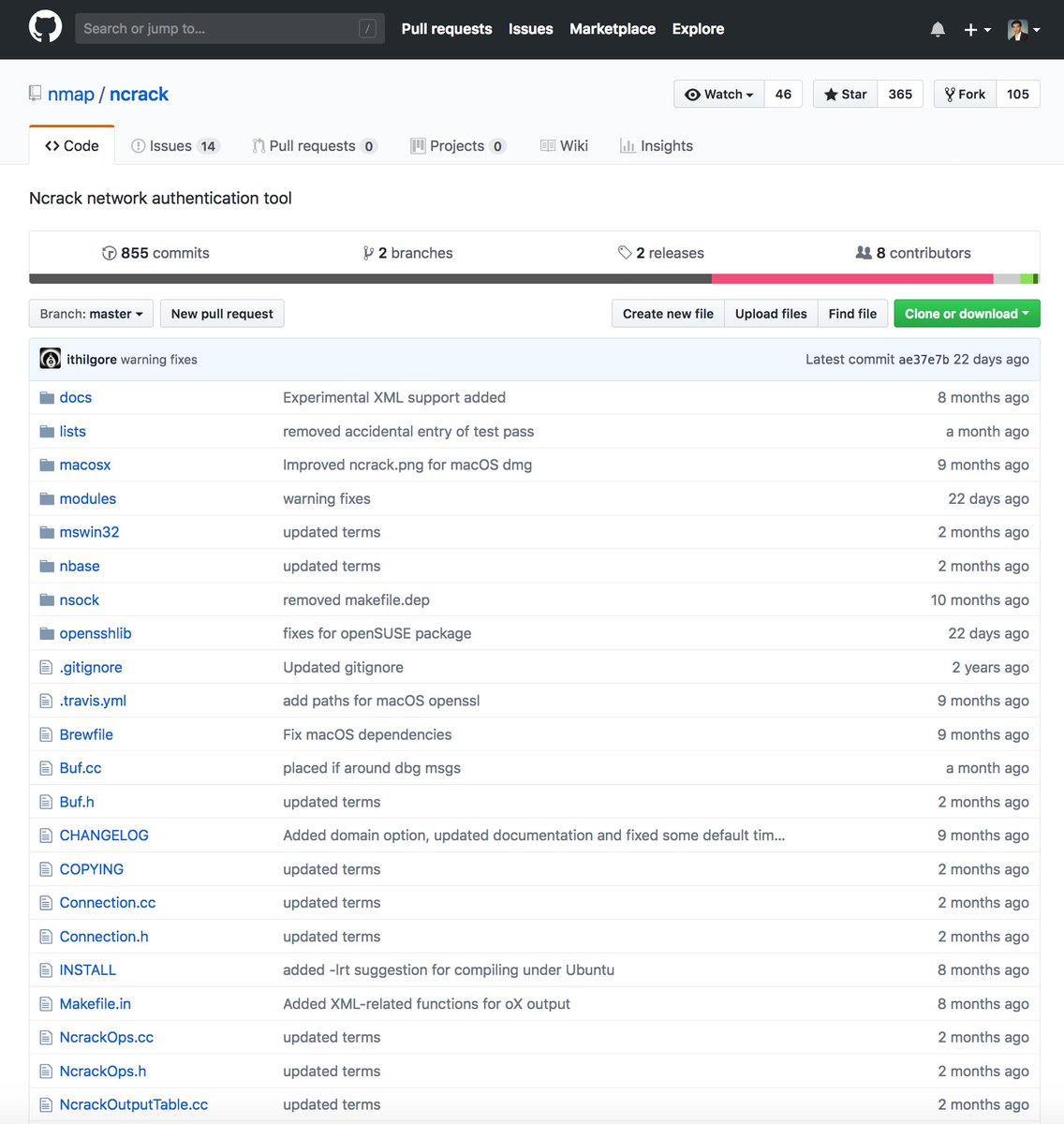Click the INSTALL file icon
The image size is (1064, 1124).
point(46,970)
